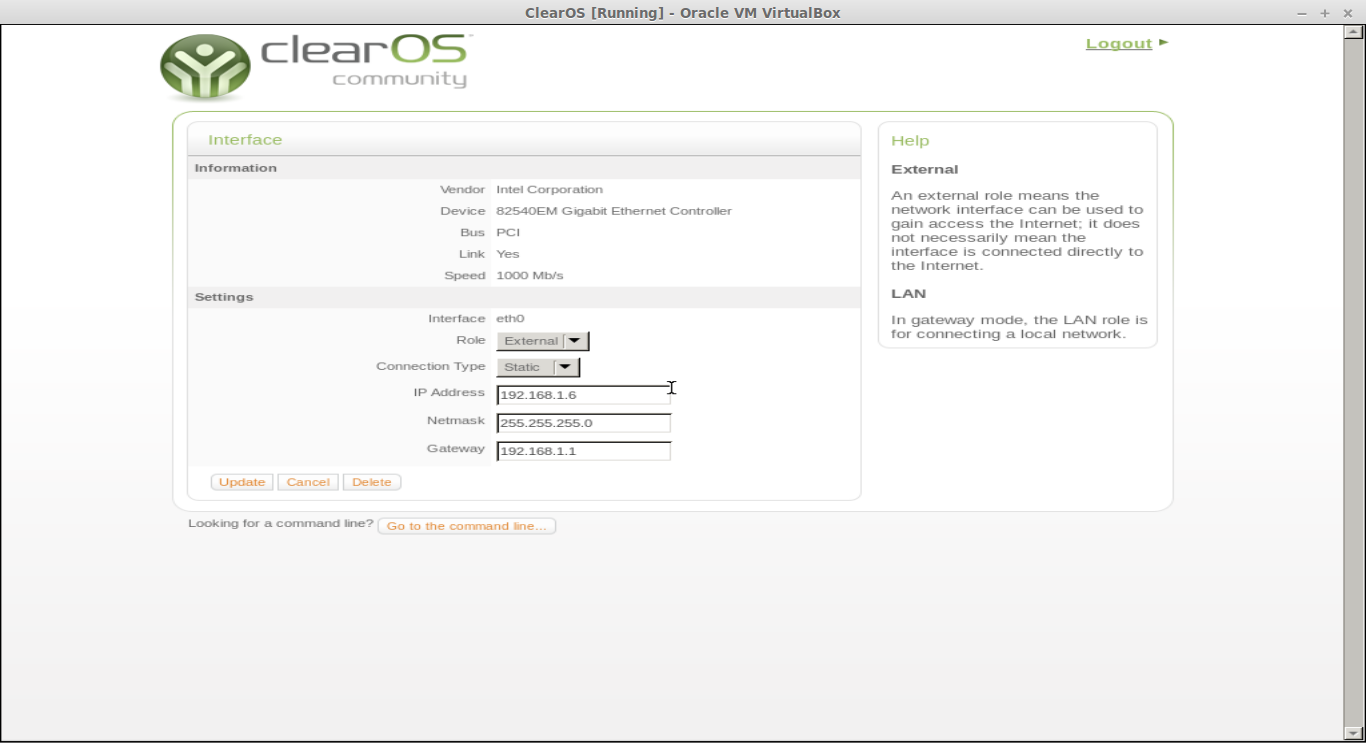Open the Connection Type dropdown showing Static
Screen dimensions: 1366x743
click(538, 367)
